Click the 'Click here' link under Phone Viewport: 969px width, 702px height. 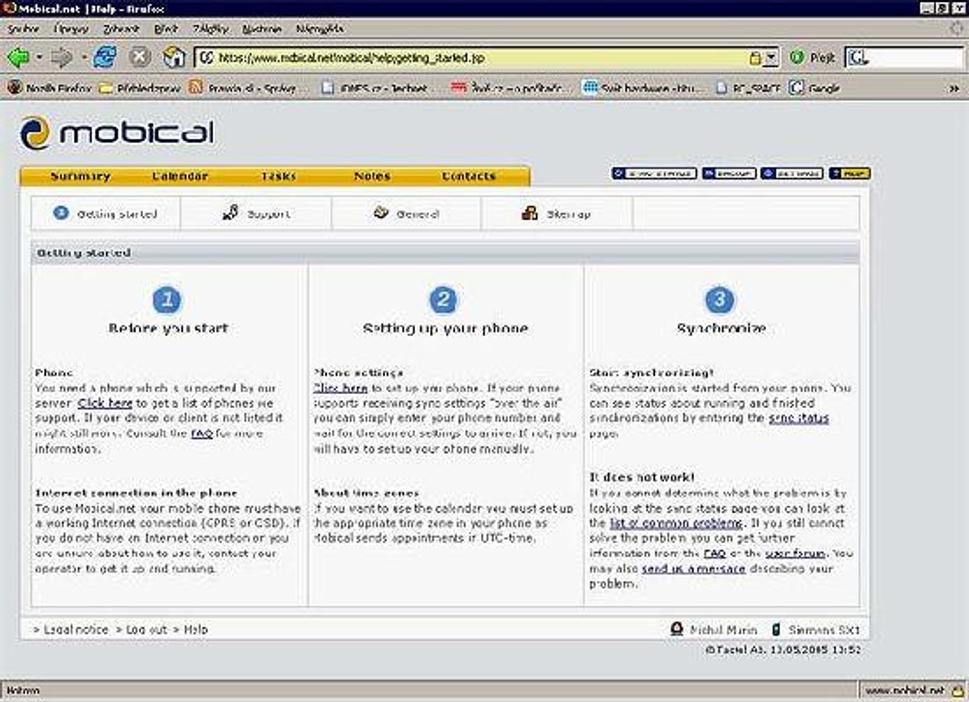(105, 403)
